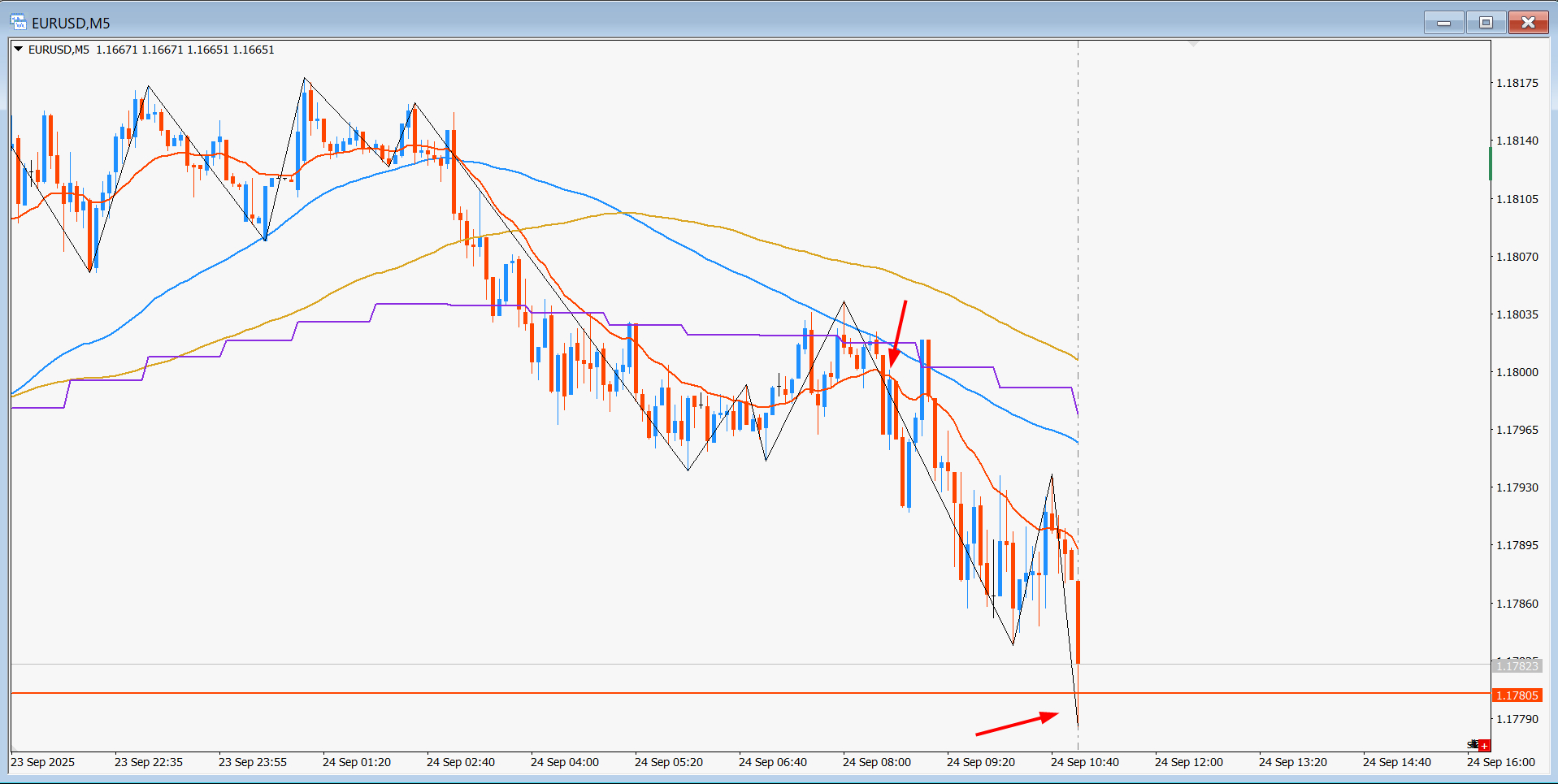Click the EURUSD,M5 OHLC header text
This screenshot has width=1558, height=784.
151,50
